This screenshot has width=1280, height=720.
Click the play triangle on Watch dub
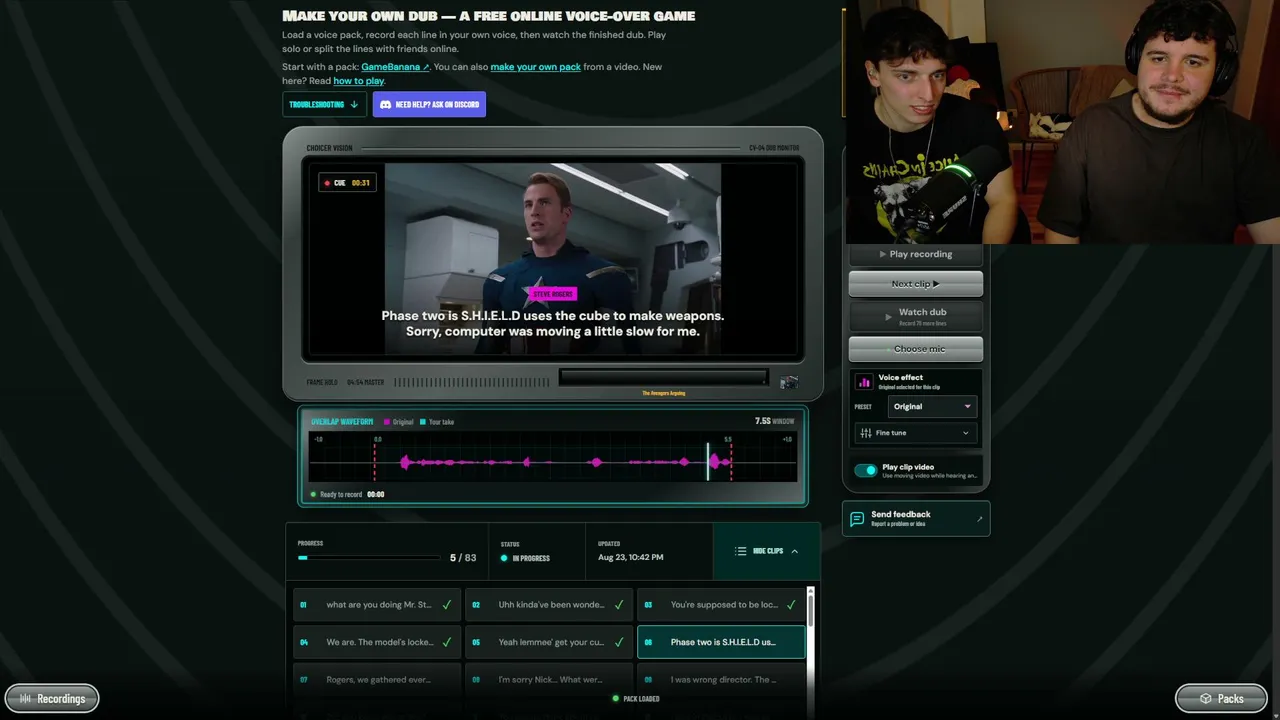[x=888, y=317]
